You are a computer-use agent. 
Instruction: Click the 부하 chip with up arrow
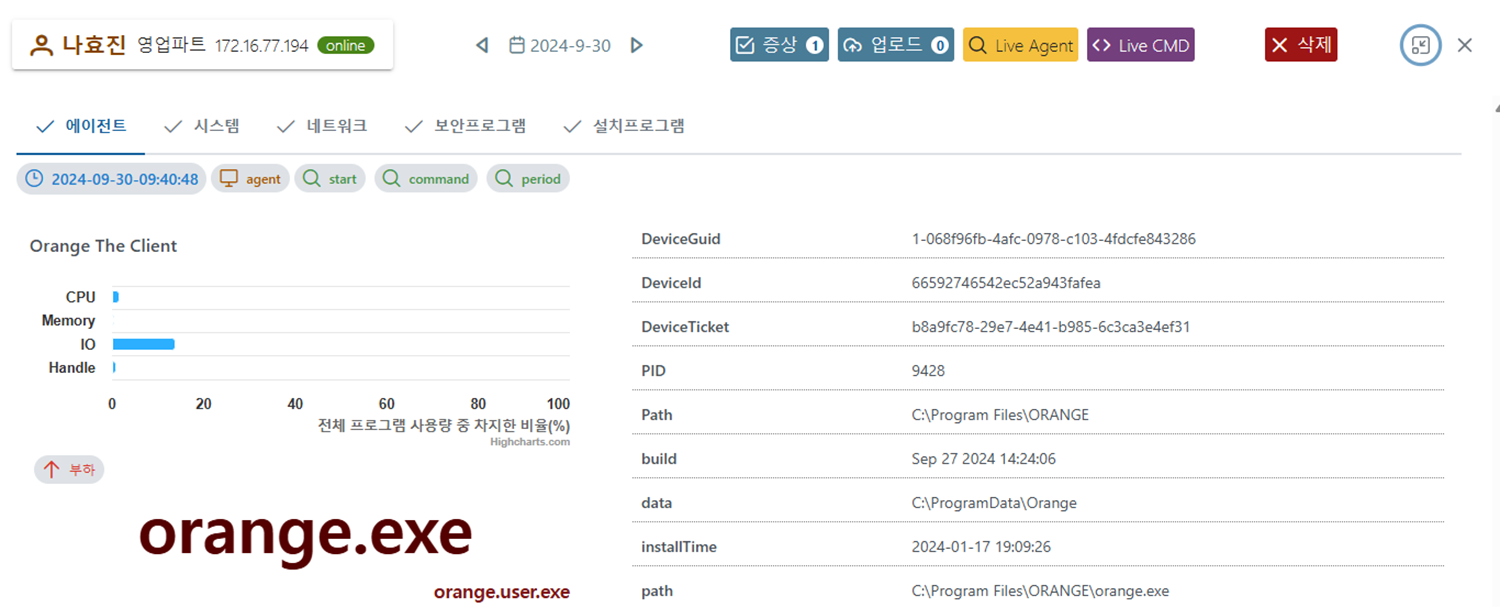(69, 470)
